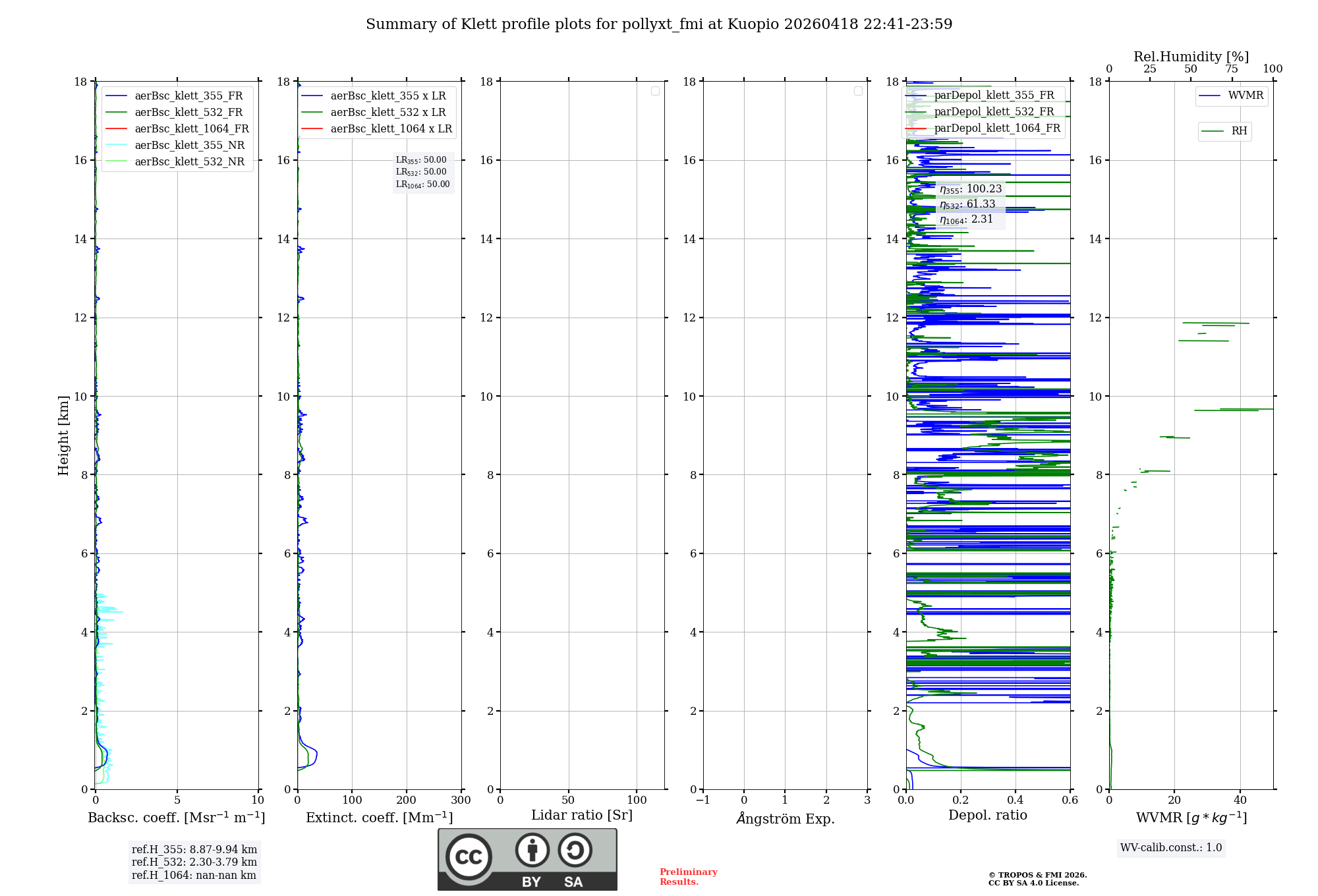Click the WV-calib.const. 1.0 label
The image size is (1318, 896).
(1171, 848)
